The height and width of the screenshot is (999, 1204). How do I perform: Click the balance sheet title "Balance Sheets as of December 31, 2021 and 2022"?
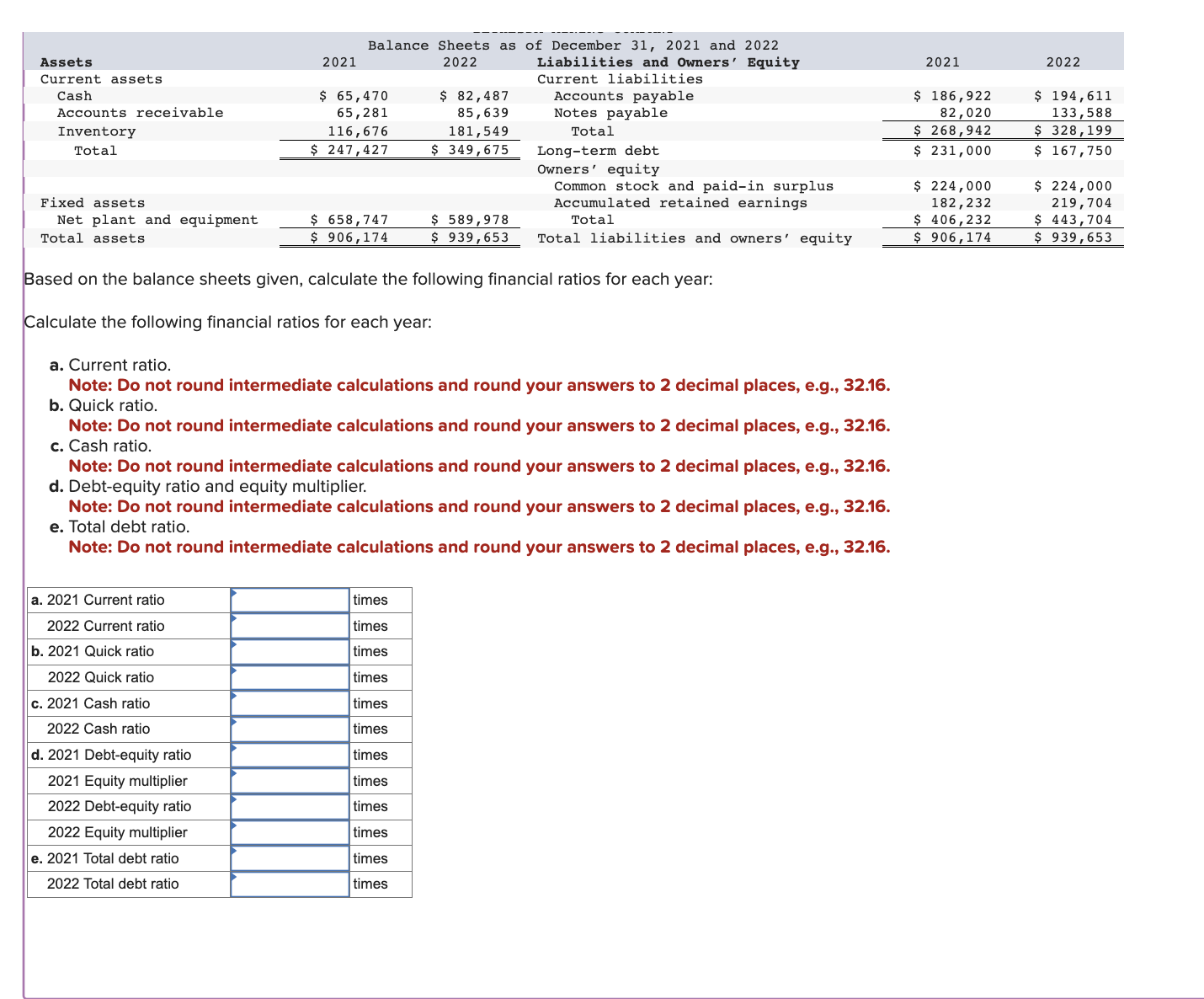point(573,45)
